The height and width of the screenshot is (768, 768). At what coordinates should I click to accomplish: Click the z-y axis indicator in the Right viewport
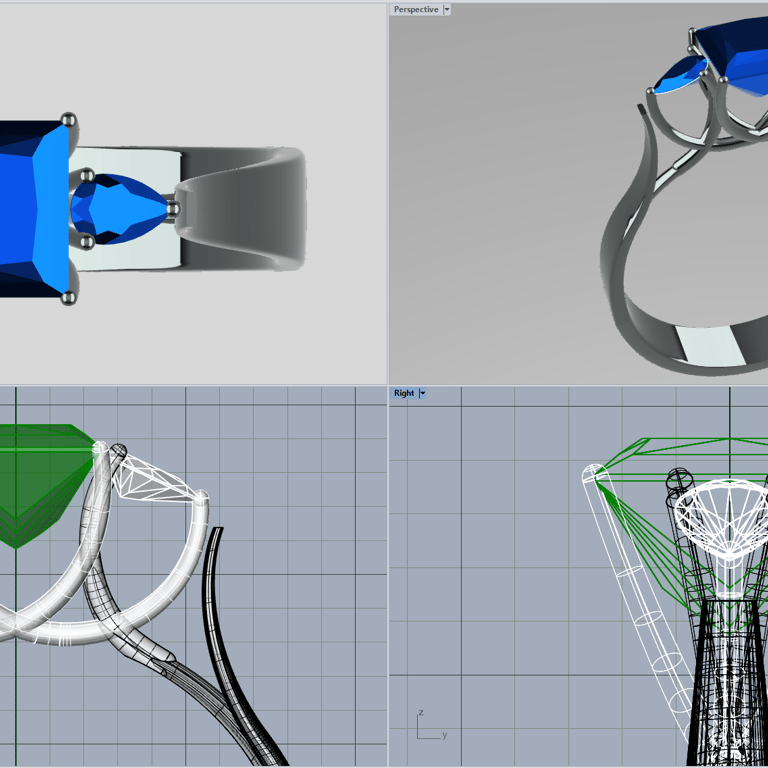431,724
